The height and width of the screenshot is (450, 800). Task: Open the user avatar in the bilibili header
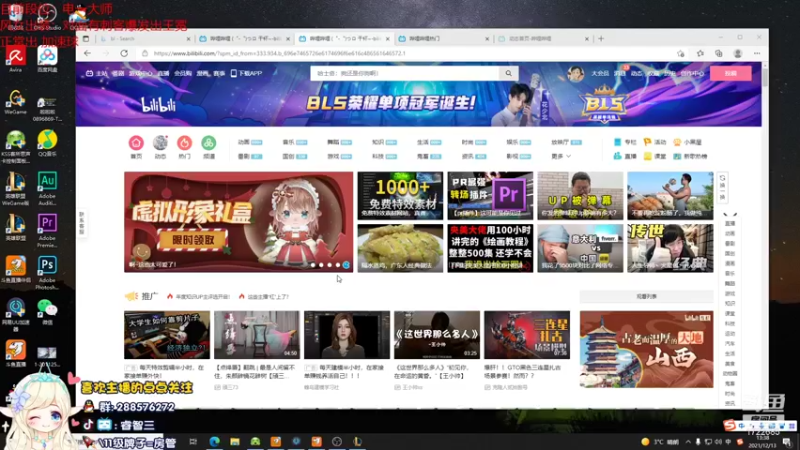[x=576, y=73]
